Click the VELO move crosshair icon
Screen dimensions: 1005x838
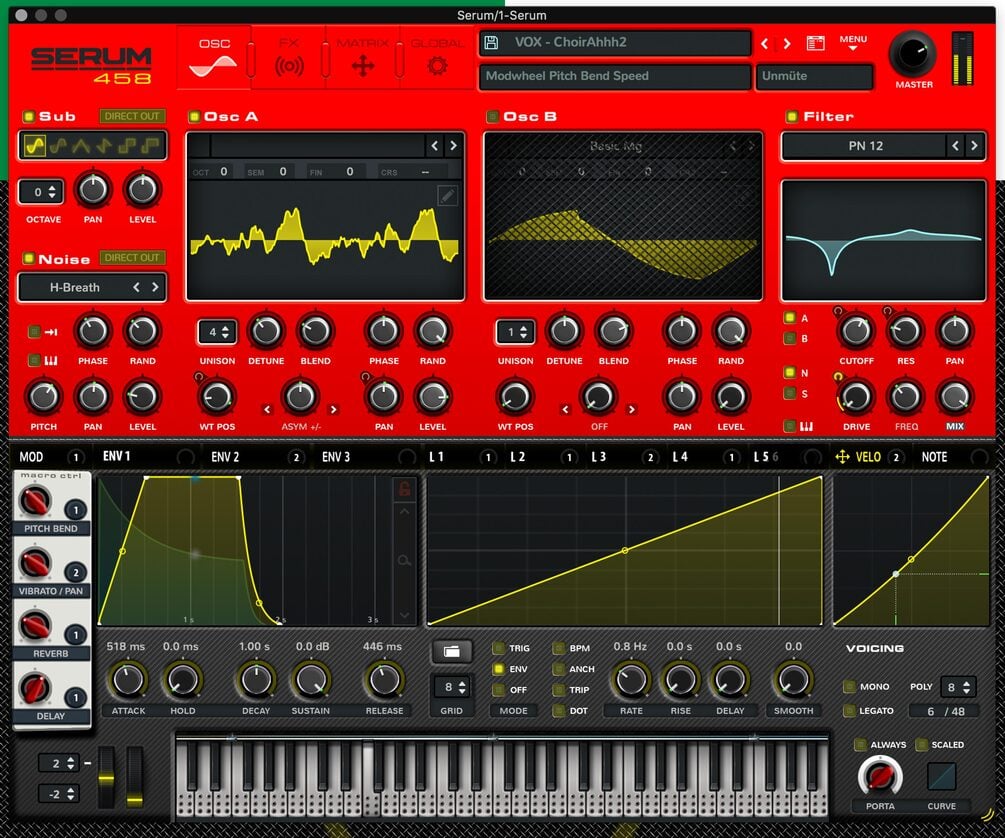842,457
